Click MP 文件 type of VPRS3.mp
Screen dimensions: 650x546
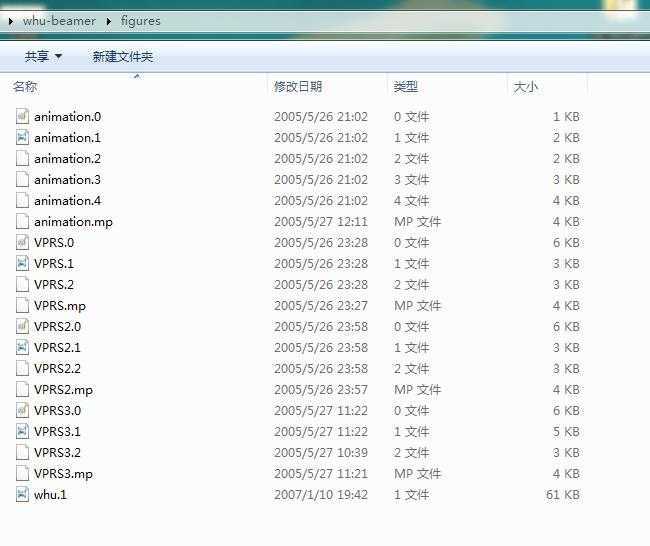pyautogui.click(x=417, y=473)
